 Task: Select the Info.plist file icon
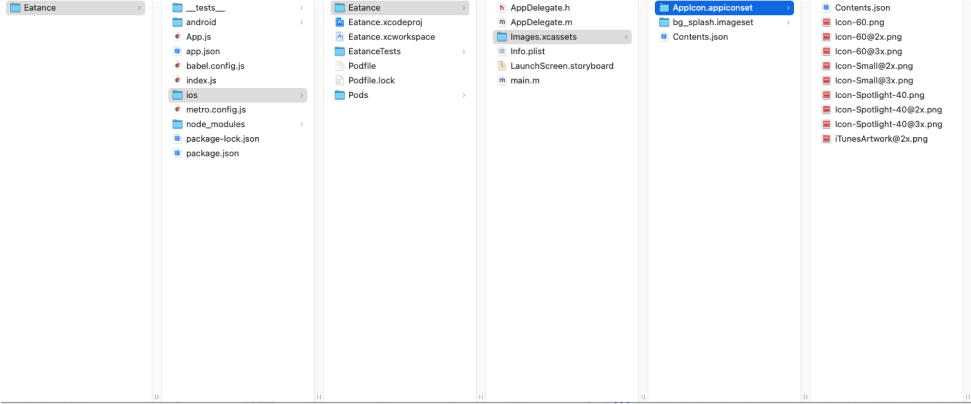pos(502,51)
